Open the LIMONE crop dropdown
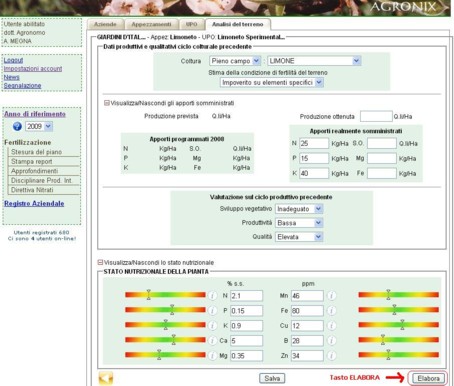Image resolution: width=454 pixels, height=386 pixels. point(314,61)
